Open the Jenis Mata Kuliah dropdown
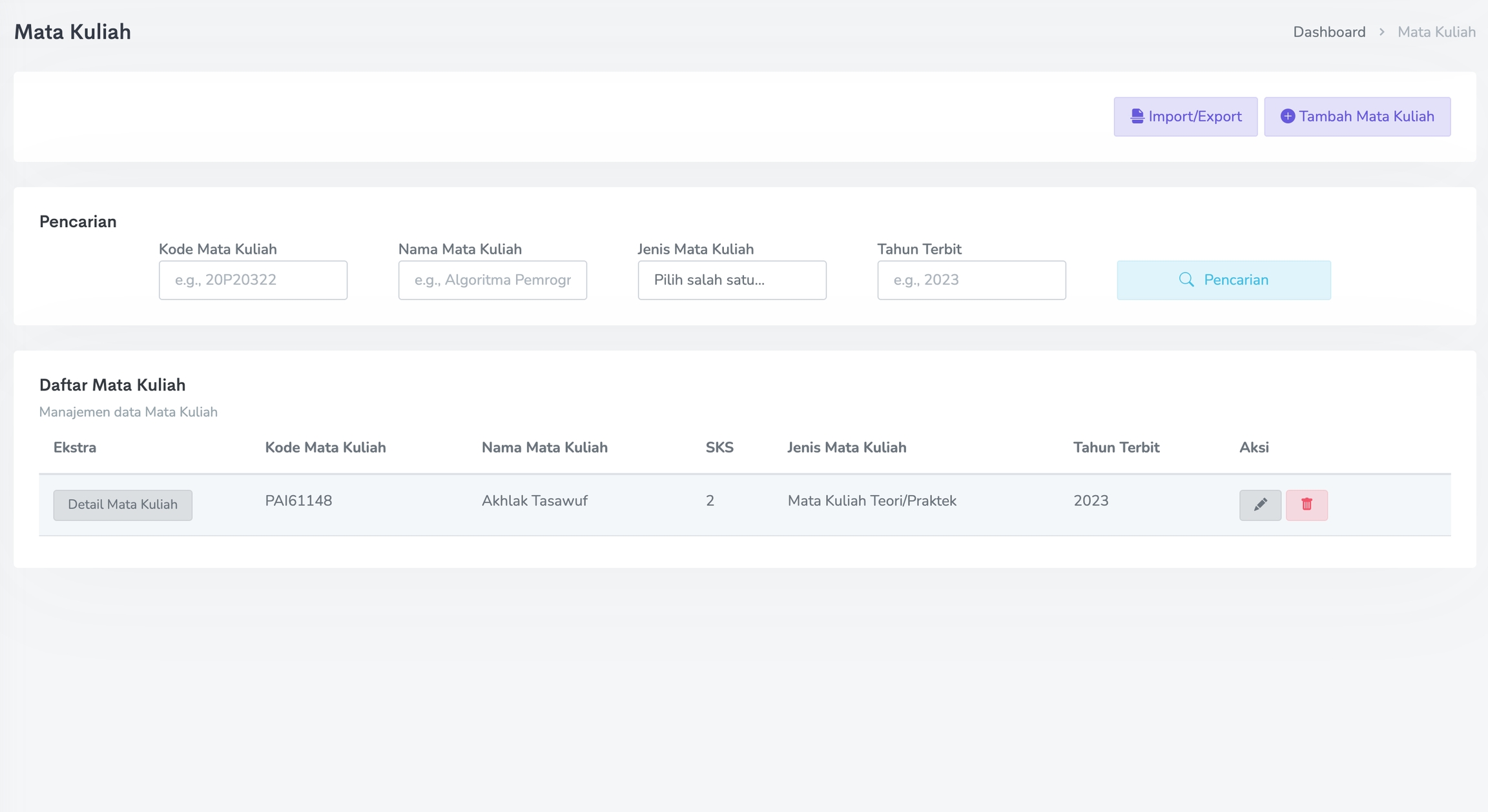This screenshot has width=1488, height=812. 732,280
